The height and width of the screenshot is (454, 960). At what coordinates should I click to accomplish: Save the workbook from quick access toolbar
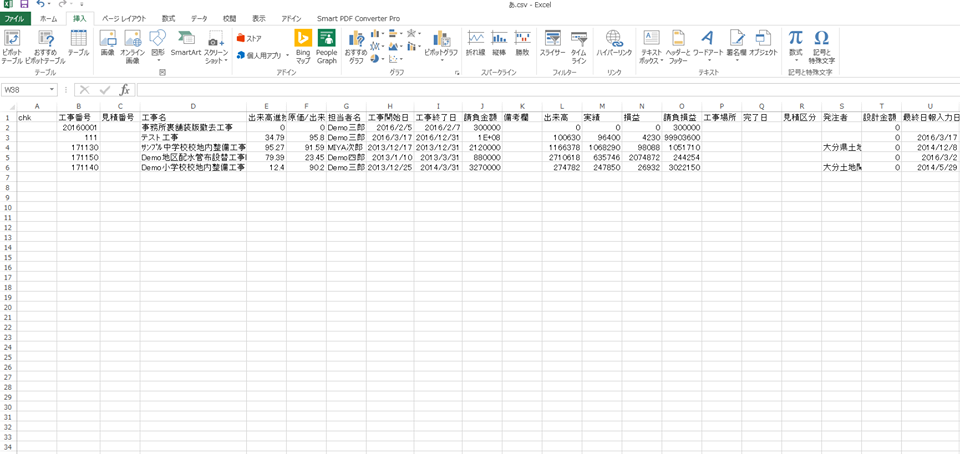[24, 4]
